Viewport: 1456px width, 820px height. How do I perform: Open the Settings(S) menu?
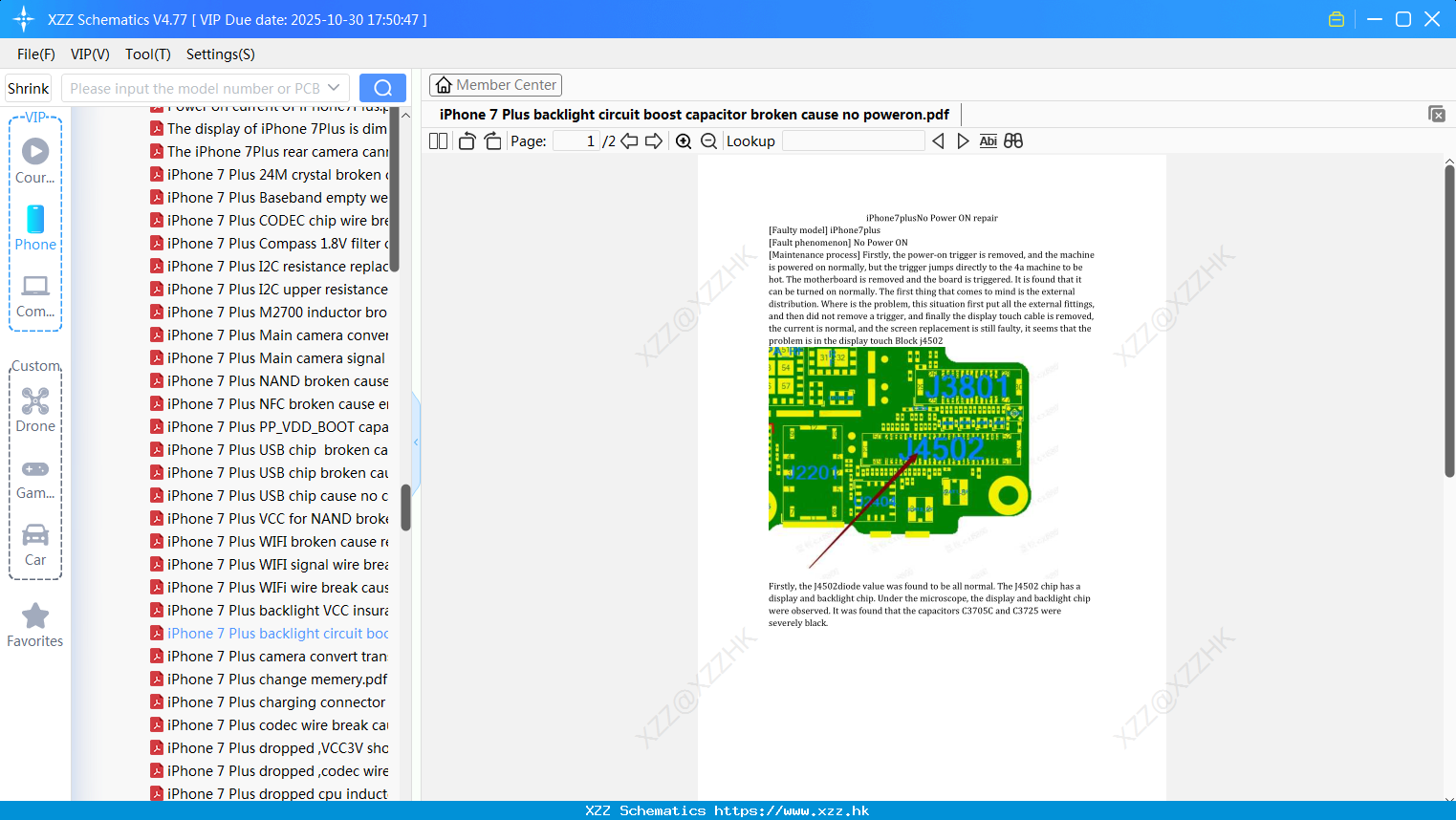pos(221,54)
